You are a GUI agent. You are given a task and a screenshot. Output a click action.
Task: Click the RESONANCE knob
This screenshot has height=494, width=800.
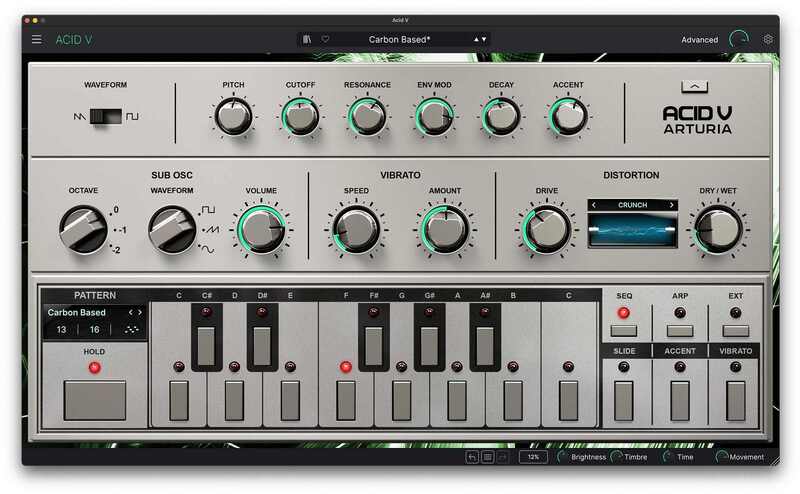tap(367, 116)
